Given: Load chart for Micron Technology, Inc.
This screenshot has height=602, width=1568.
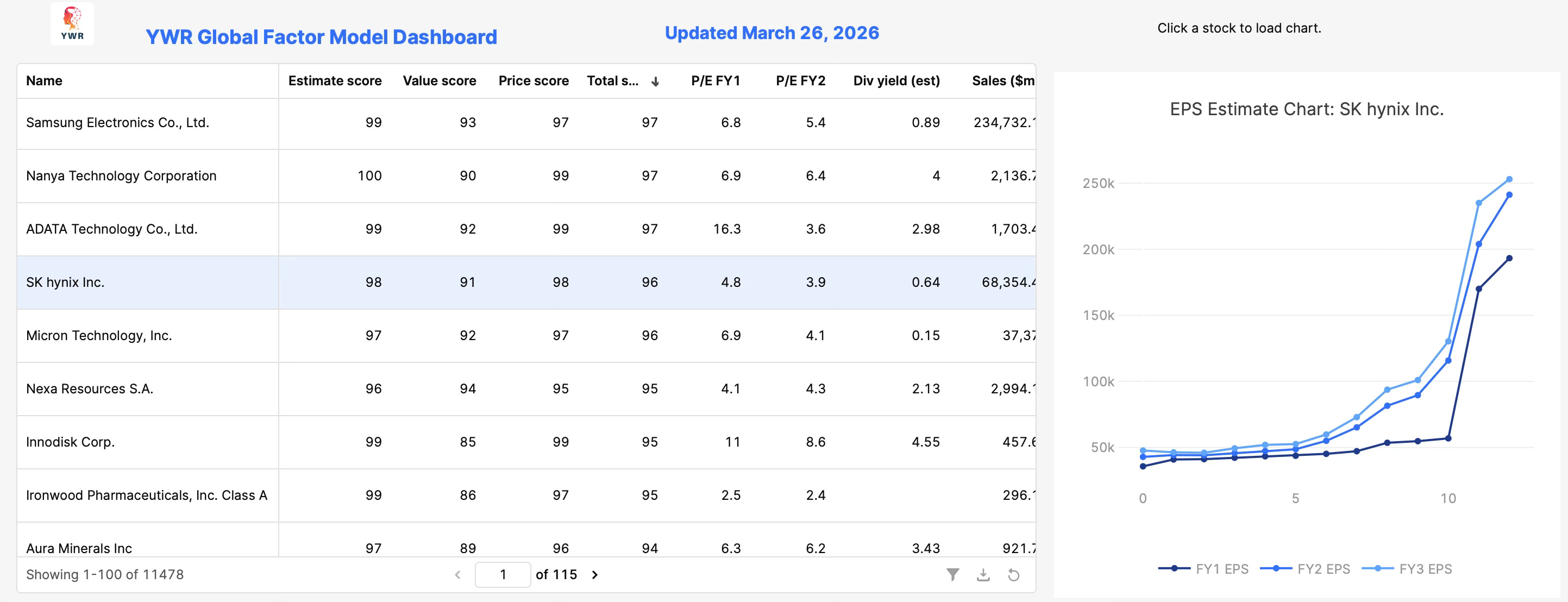Looking at the screenshot, I should (x=99, y=335).
